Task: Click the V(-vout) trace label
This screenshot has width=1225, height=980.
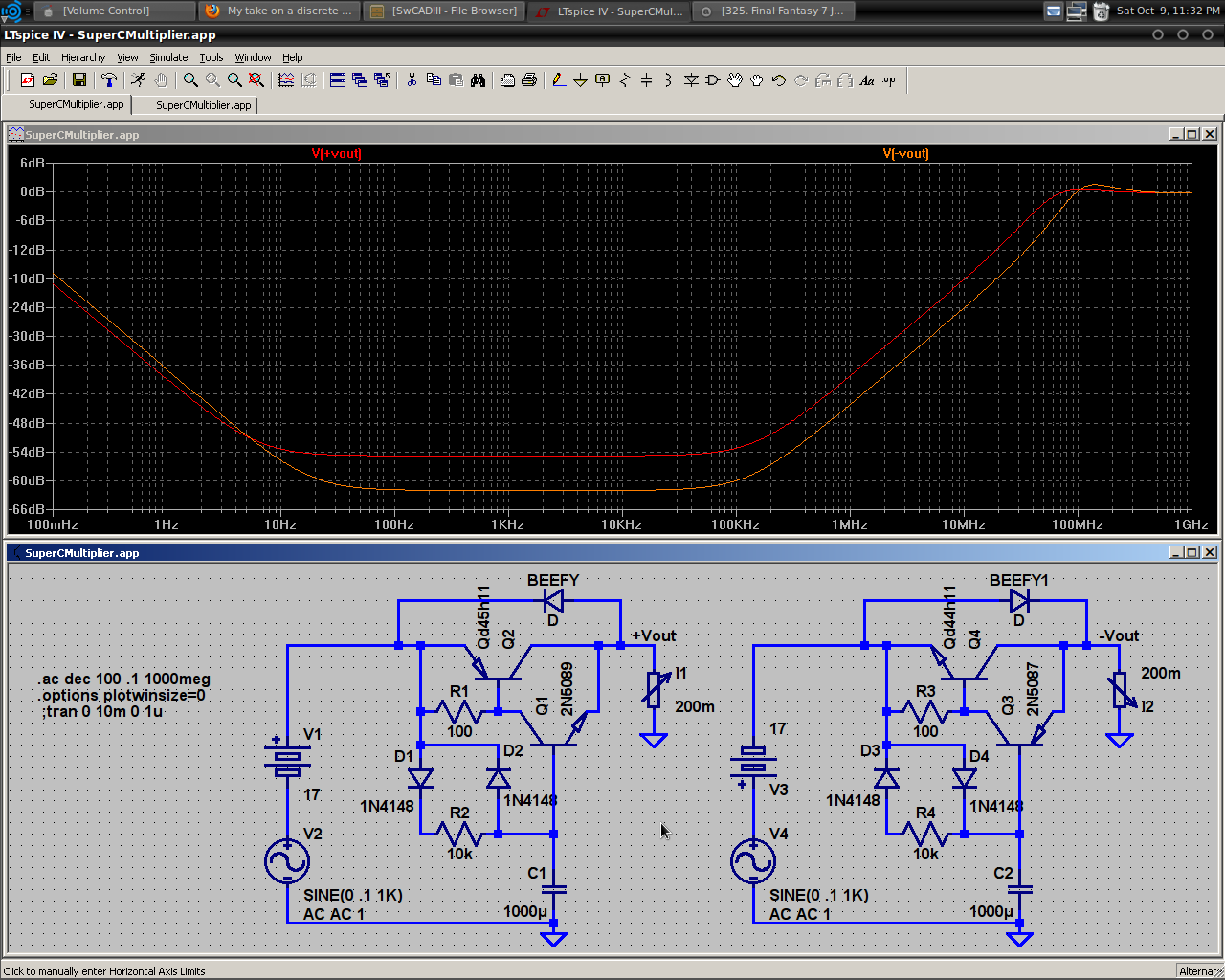Action: tap(905, 153)
